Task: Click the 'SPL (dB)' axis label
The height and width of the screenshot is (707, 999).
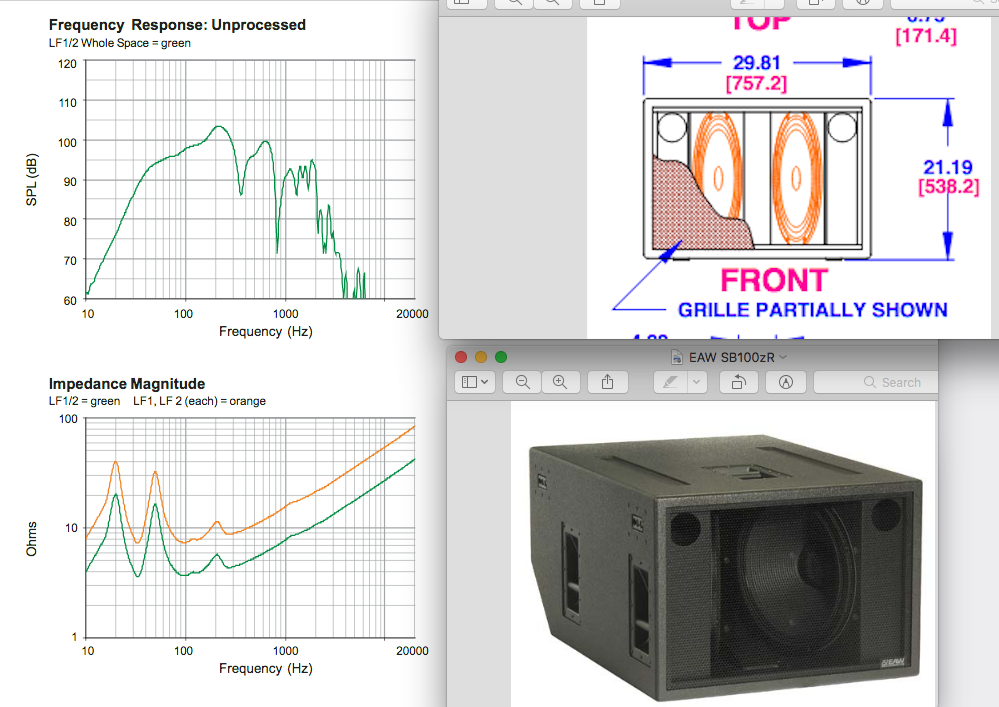Action: click(x=31, y=180)
